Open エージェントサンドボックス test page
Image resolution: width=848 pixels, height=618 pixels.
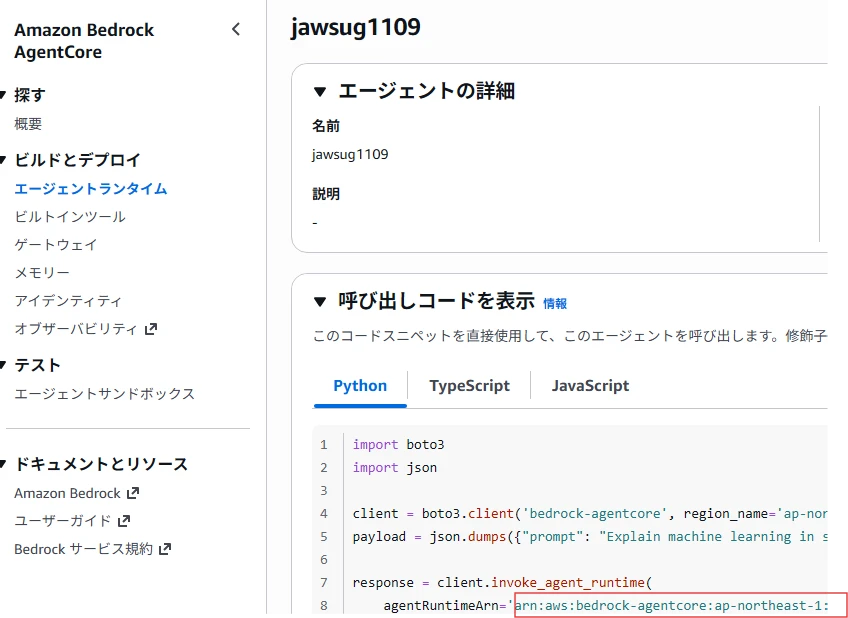tap(105, 393)
